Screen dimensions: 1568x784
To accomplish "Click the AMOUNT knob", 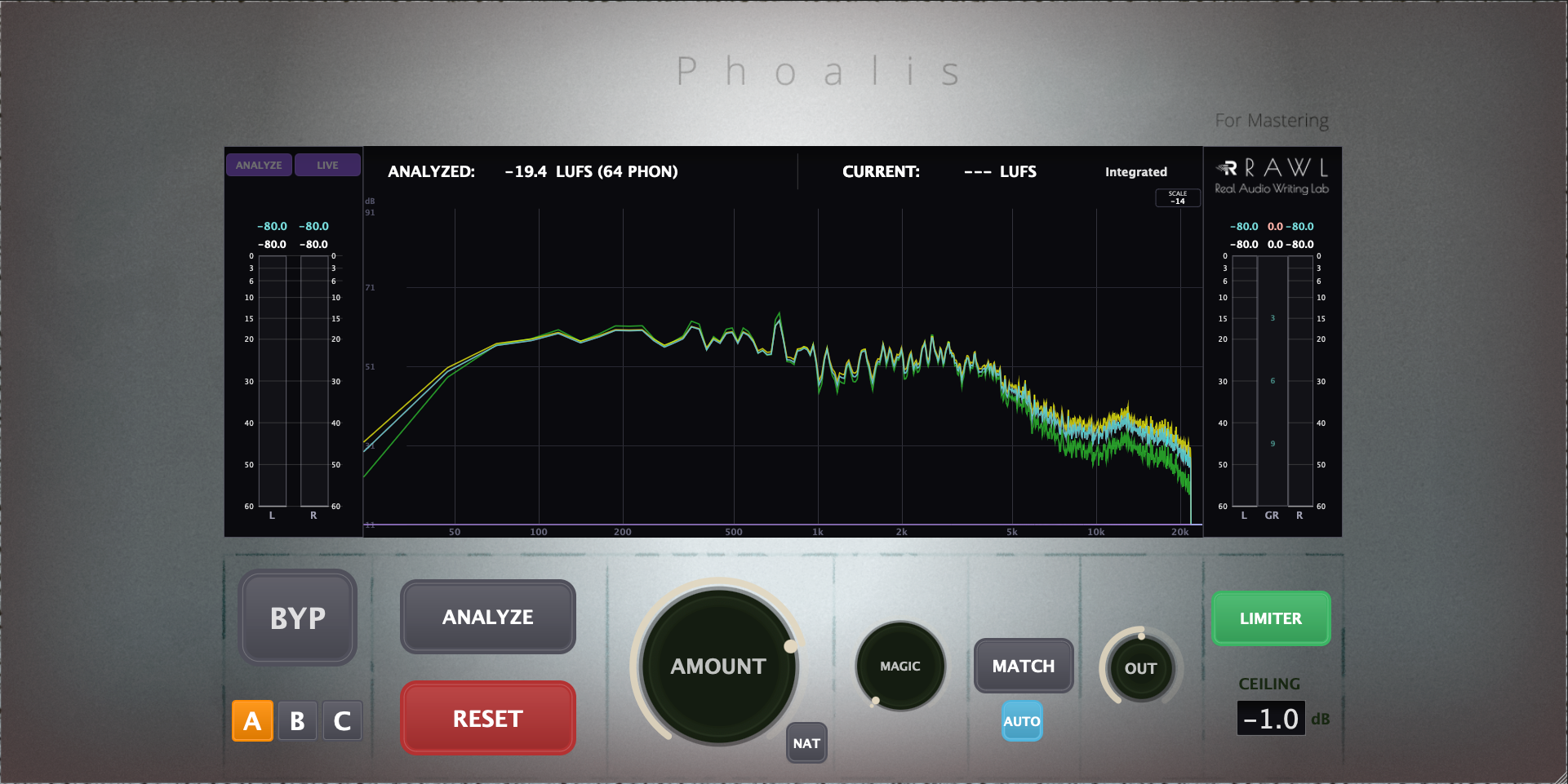I will pyautogui.click(x=718, y=667).
